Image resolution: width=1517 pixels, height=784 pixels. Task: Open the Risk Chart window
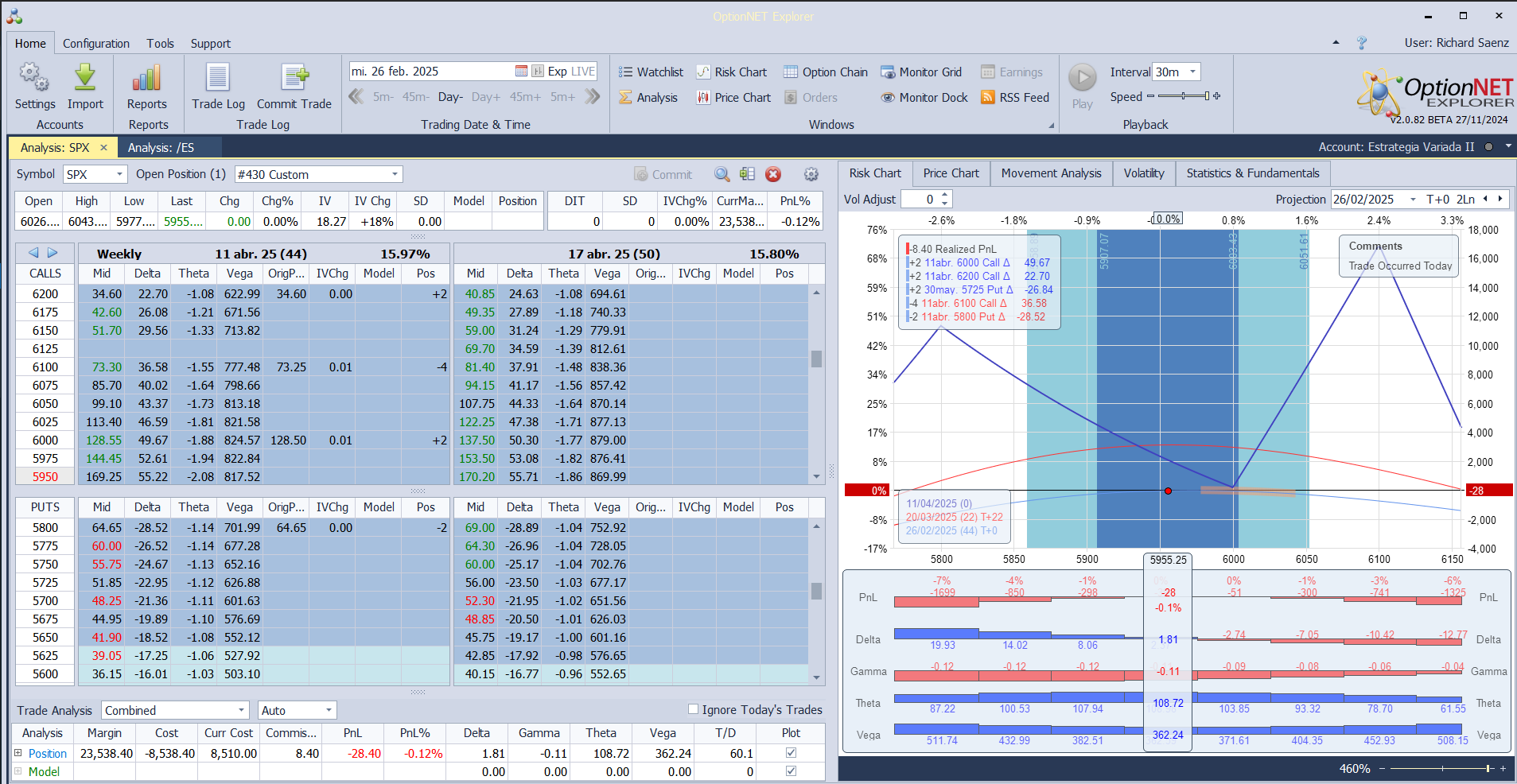732,72
